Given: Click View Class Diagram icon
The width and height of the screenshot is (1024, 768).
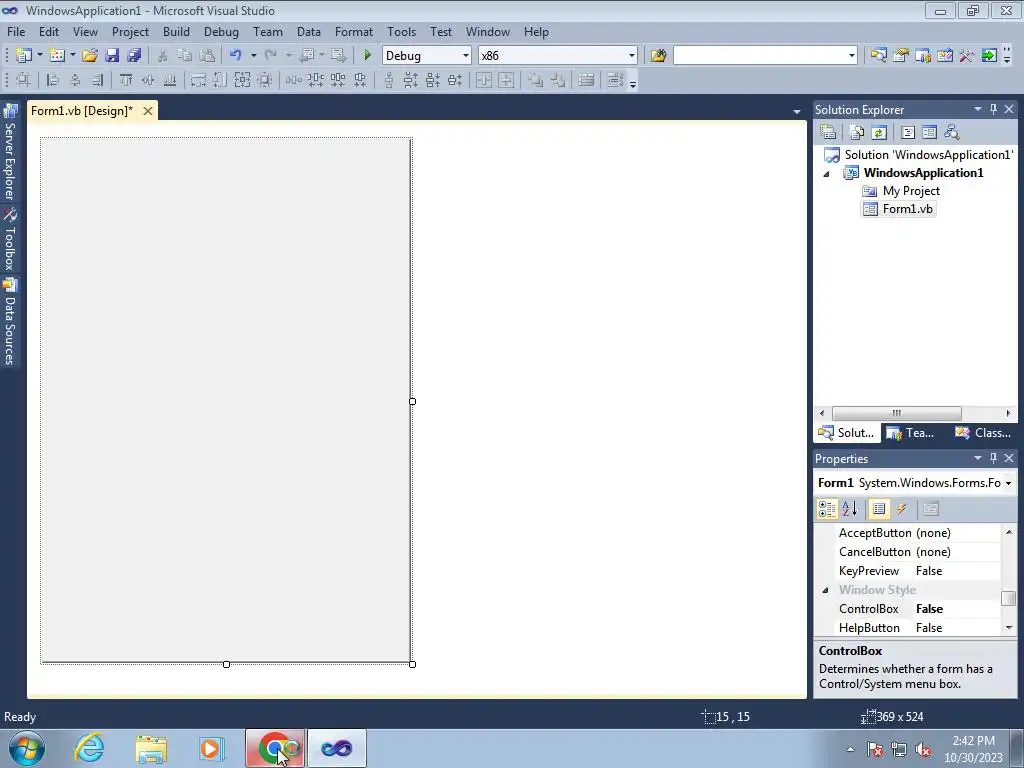Looking at the screenshot, I should [x=952, y=133].
